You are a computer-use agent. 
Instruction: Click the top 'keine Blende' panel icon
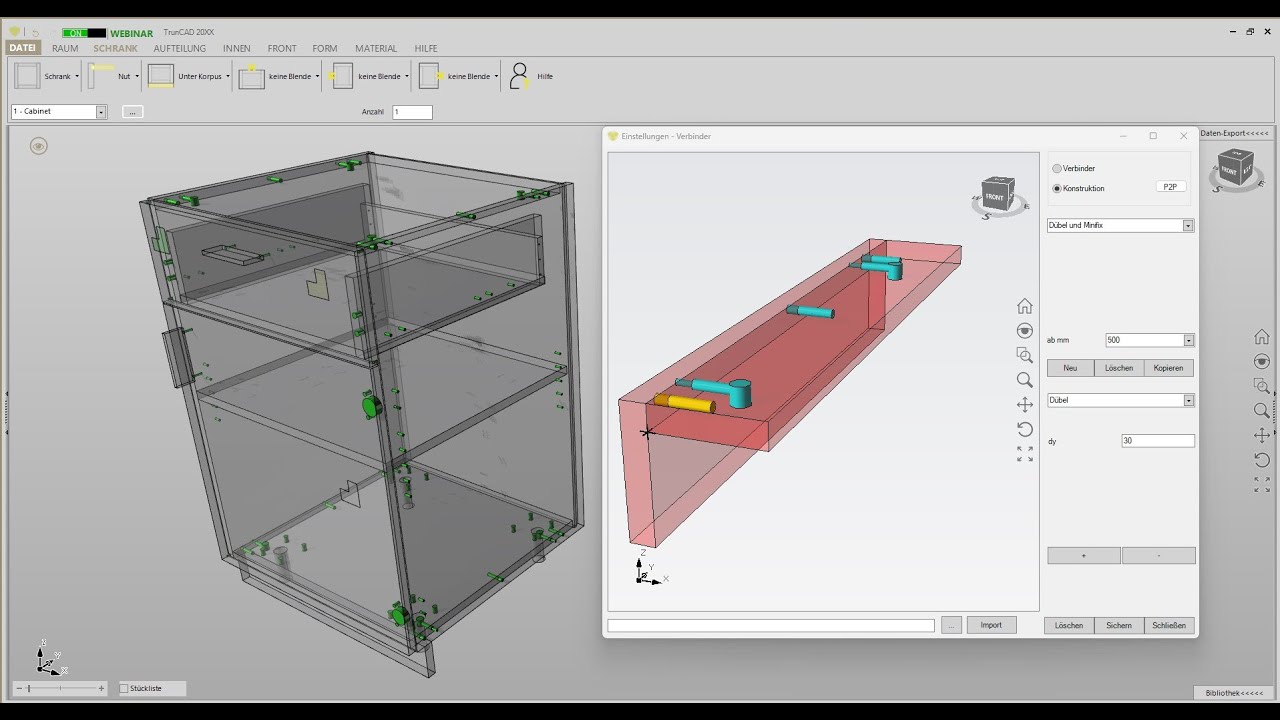252,76
